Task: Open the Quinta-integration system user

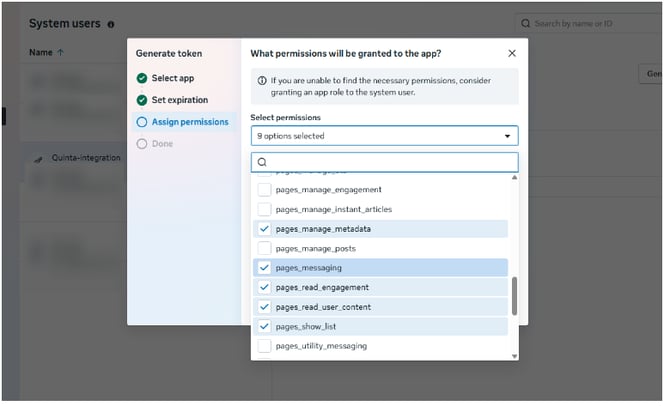Action: click(x=87, y=159)
